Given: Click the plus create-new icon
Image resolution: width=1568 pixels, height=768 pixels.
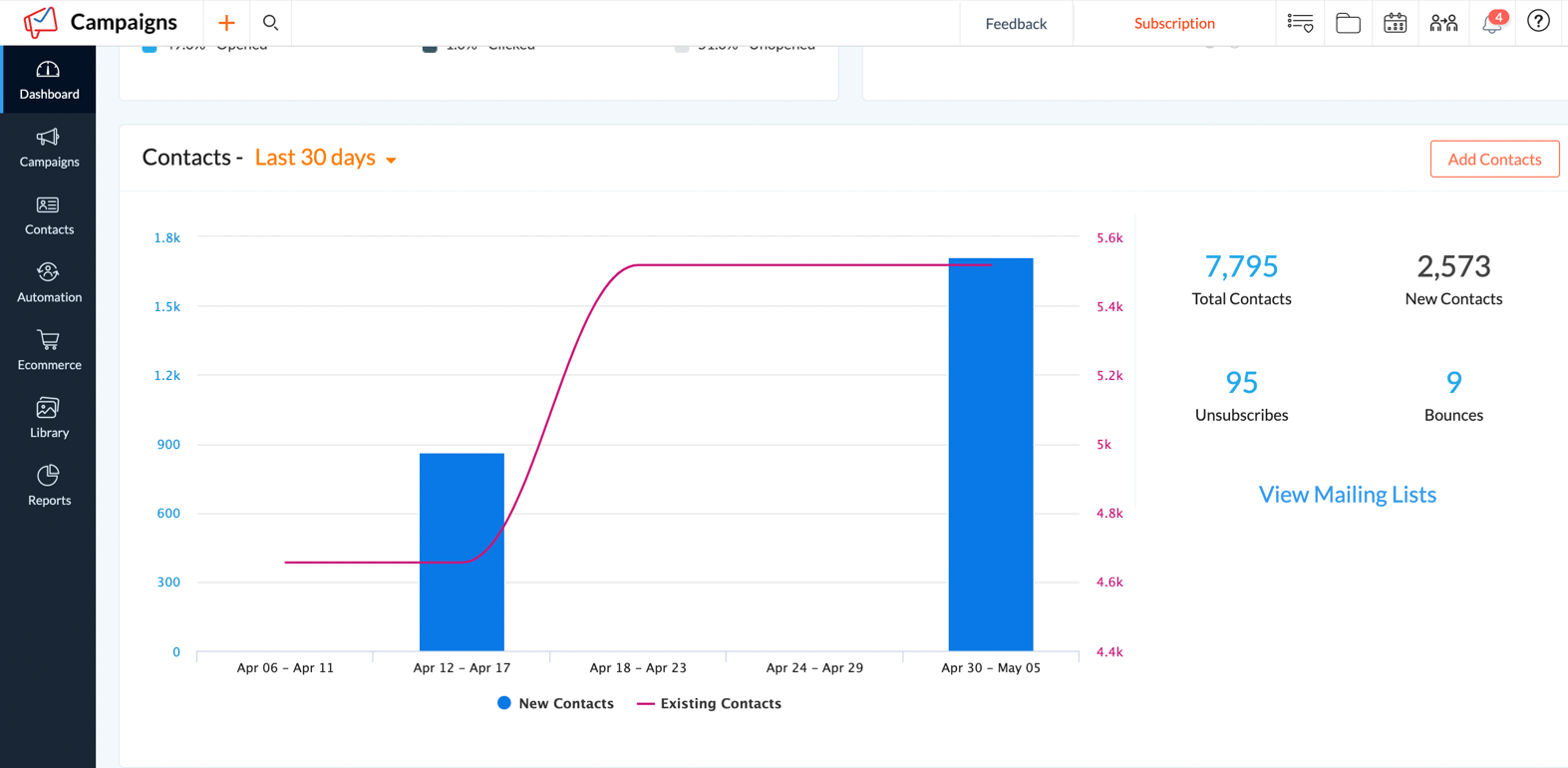Looking at the screenshot, I should pyautogui.click(x=226, y=23).
